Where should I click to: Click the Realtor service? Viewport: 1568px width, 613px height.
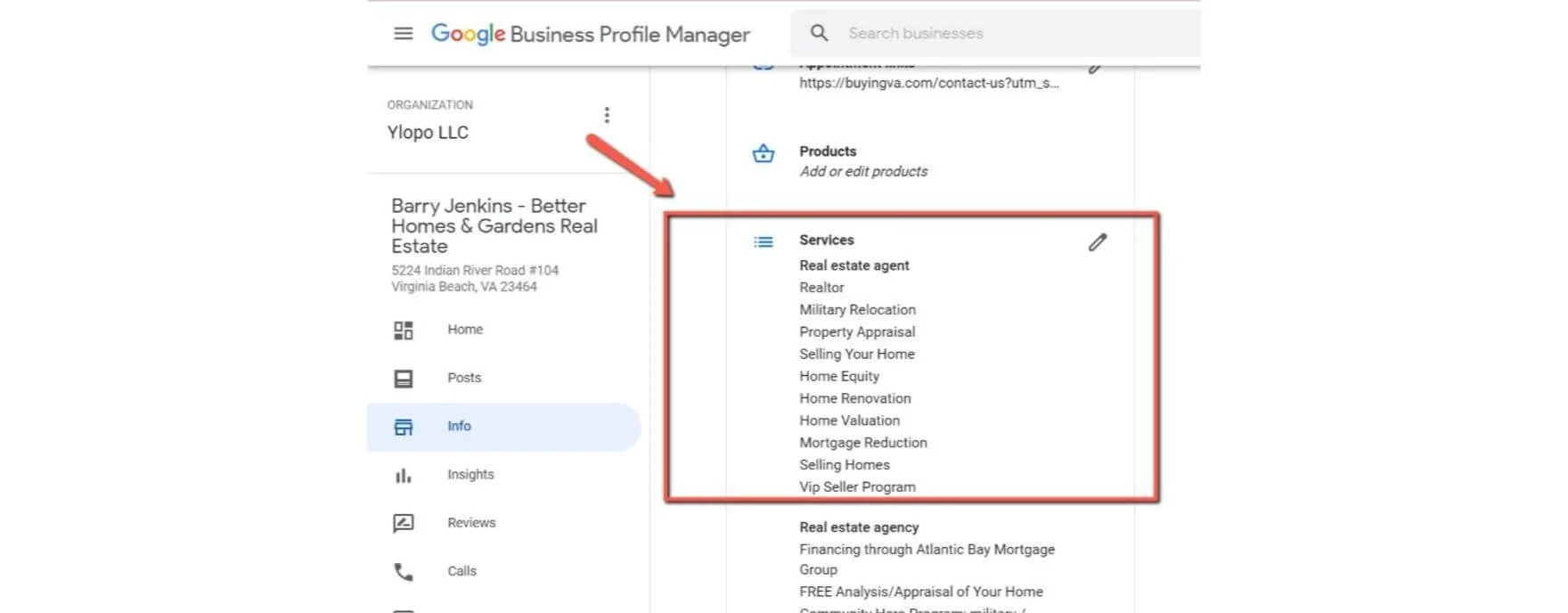click(821, 288)
